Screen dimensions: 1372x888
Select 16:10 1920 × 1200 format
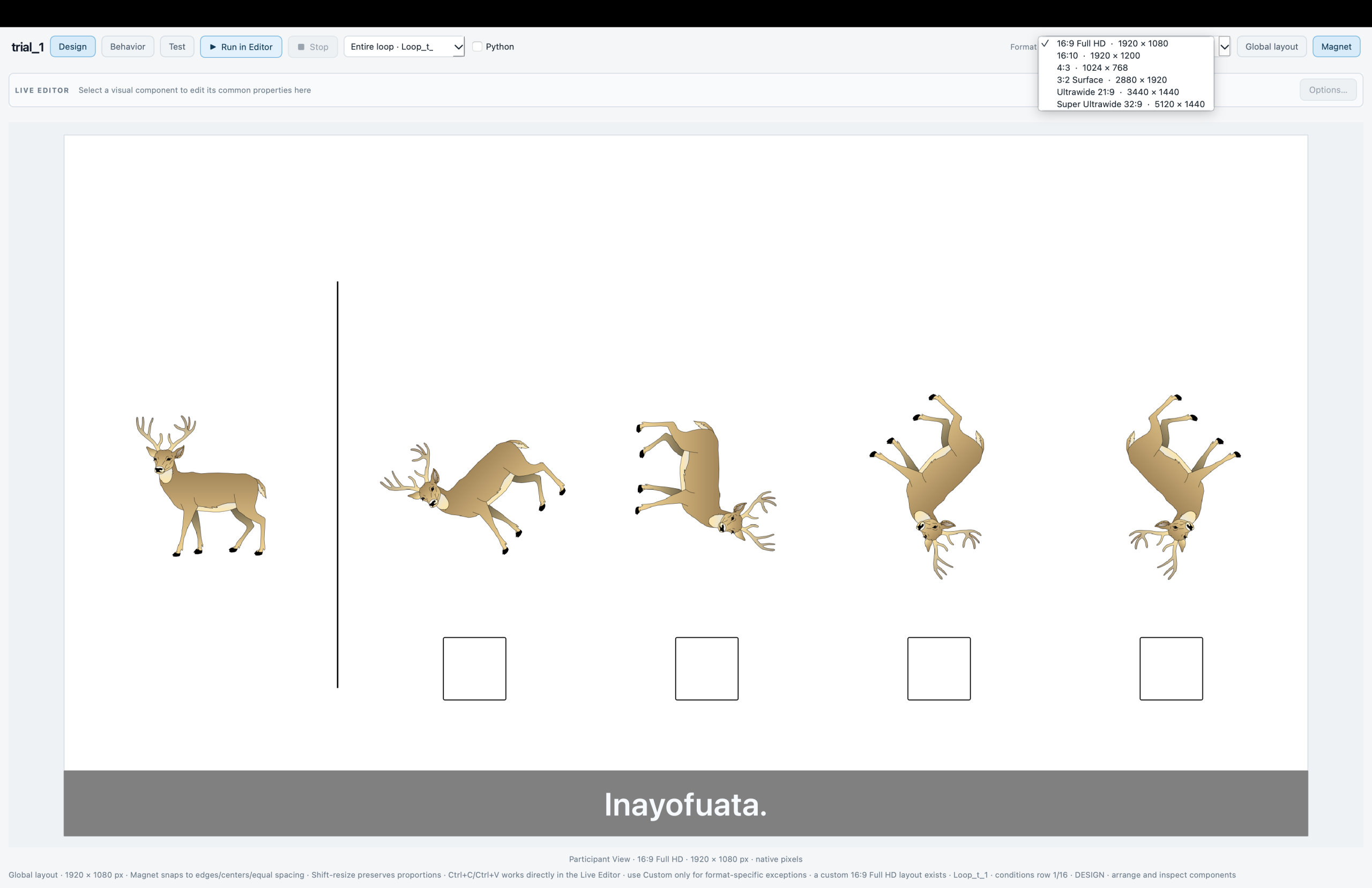[1126, 55]
